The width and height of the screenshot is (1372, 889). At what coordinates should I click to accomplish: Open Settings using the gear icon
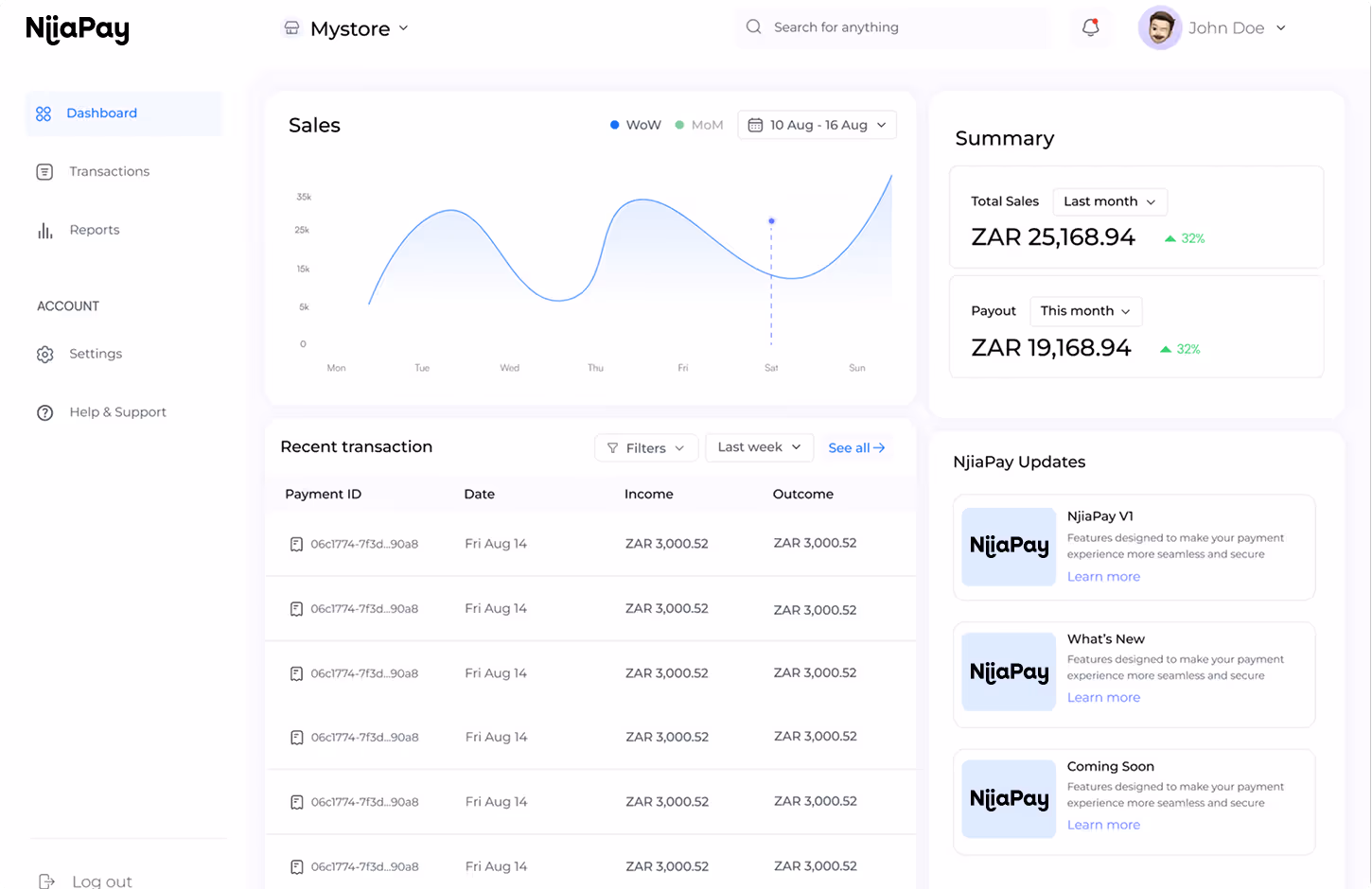point(44,354)
